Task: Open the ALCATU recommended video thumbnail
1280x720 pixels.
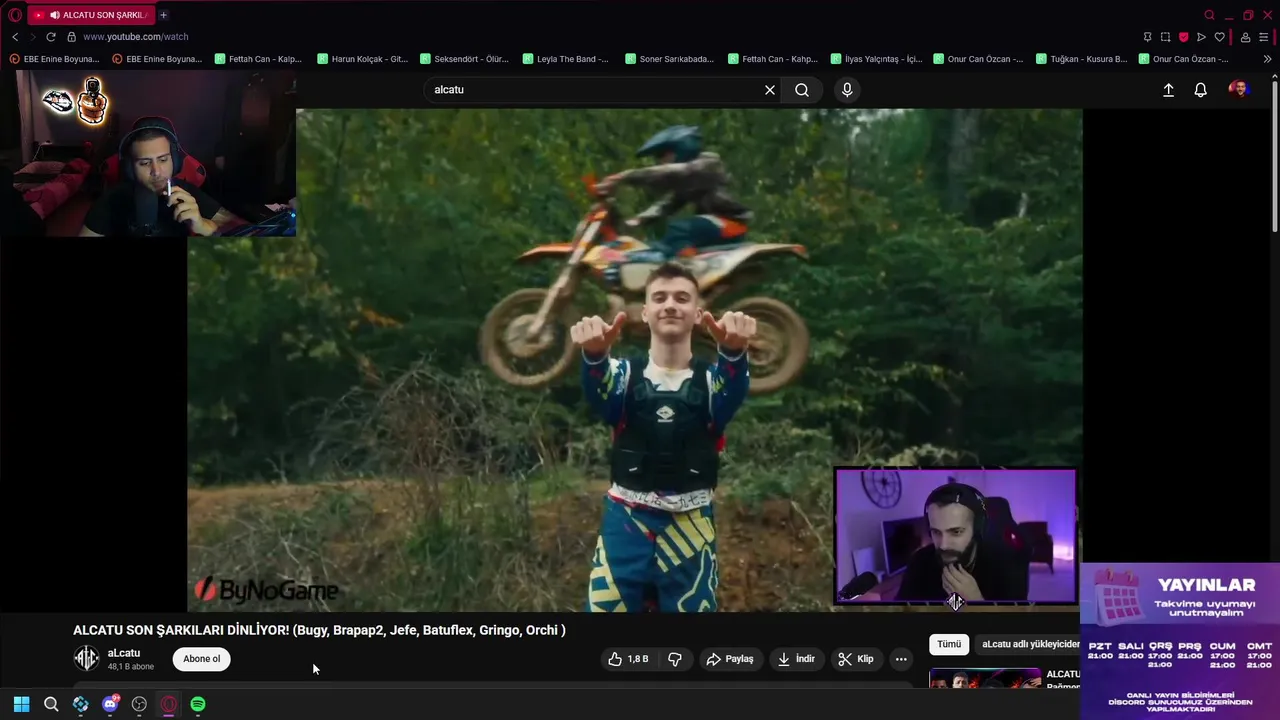Action: tap(984, 679)
